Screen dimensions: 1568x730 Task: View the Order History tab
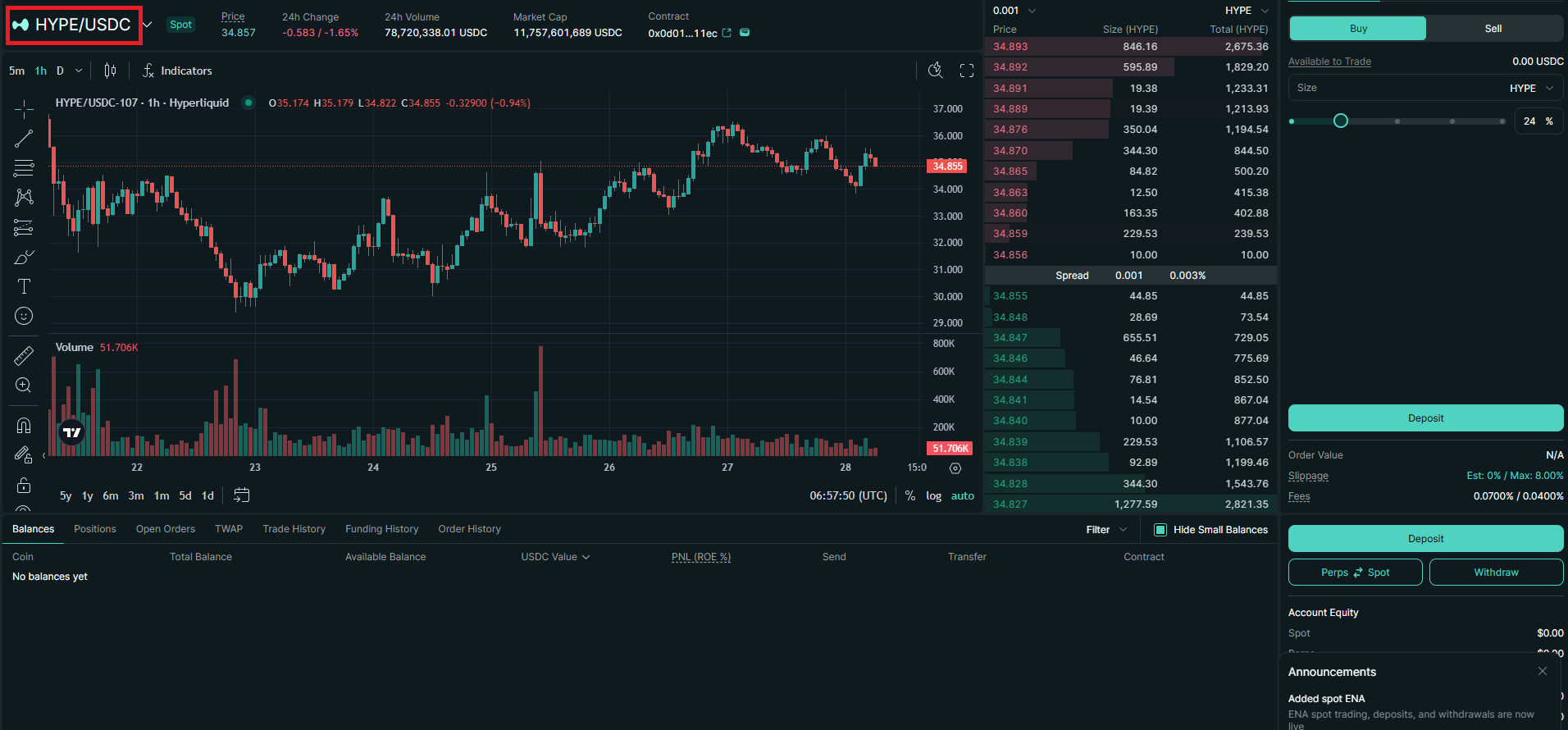(469, 529)
